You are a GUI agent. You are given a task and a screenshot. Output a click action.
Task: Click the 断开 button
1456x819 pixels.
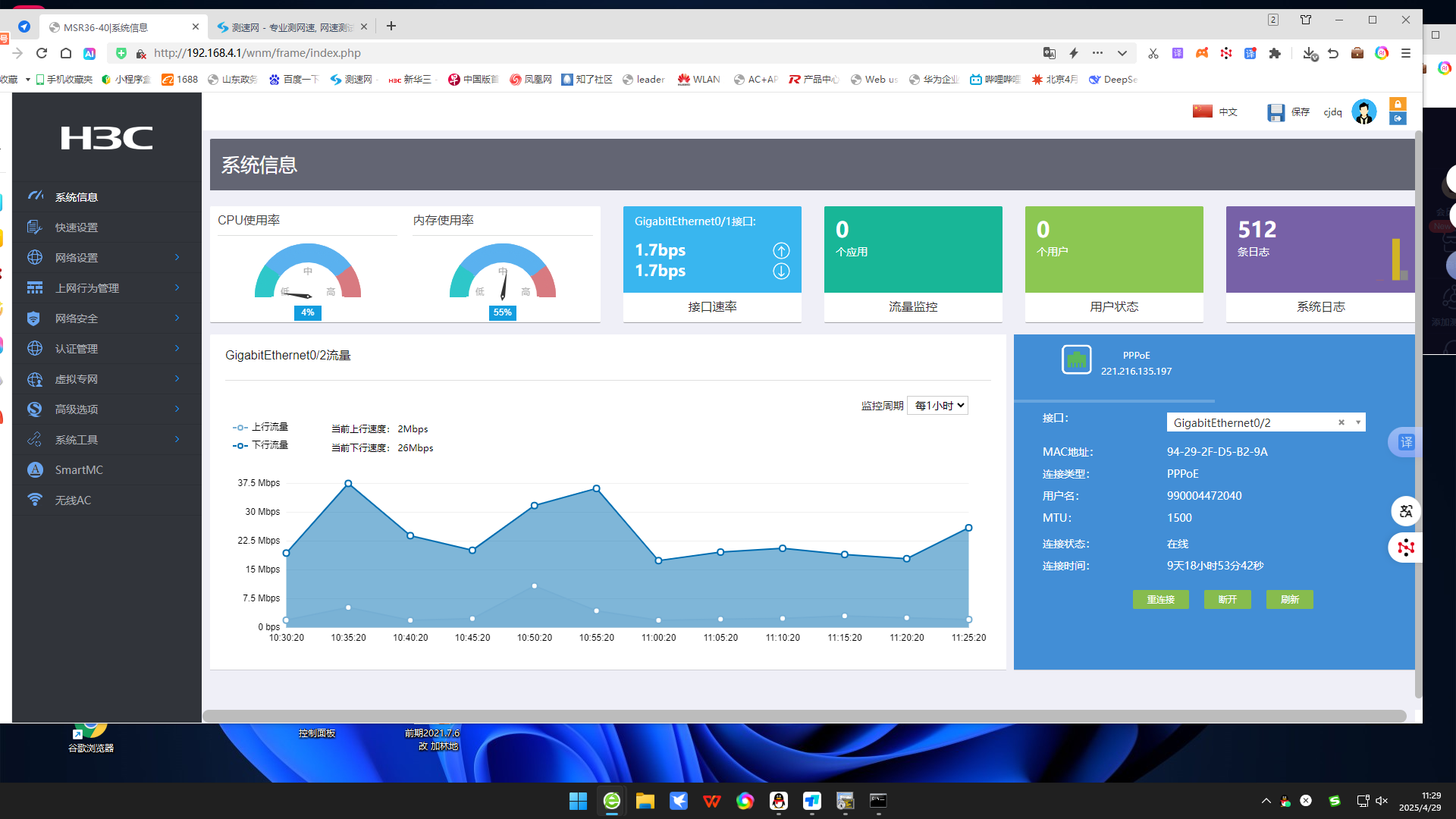pyautogui.click(x=1227, y=599)
